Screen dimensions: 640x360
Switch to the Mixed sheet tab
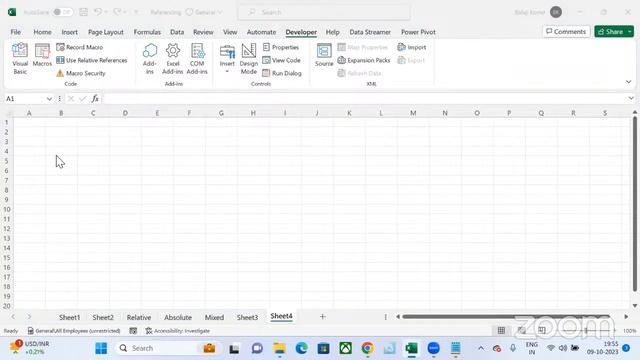(x=214, y=317)
